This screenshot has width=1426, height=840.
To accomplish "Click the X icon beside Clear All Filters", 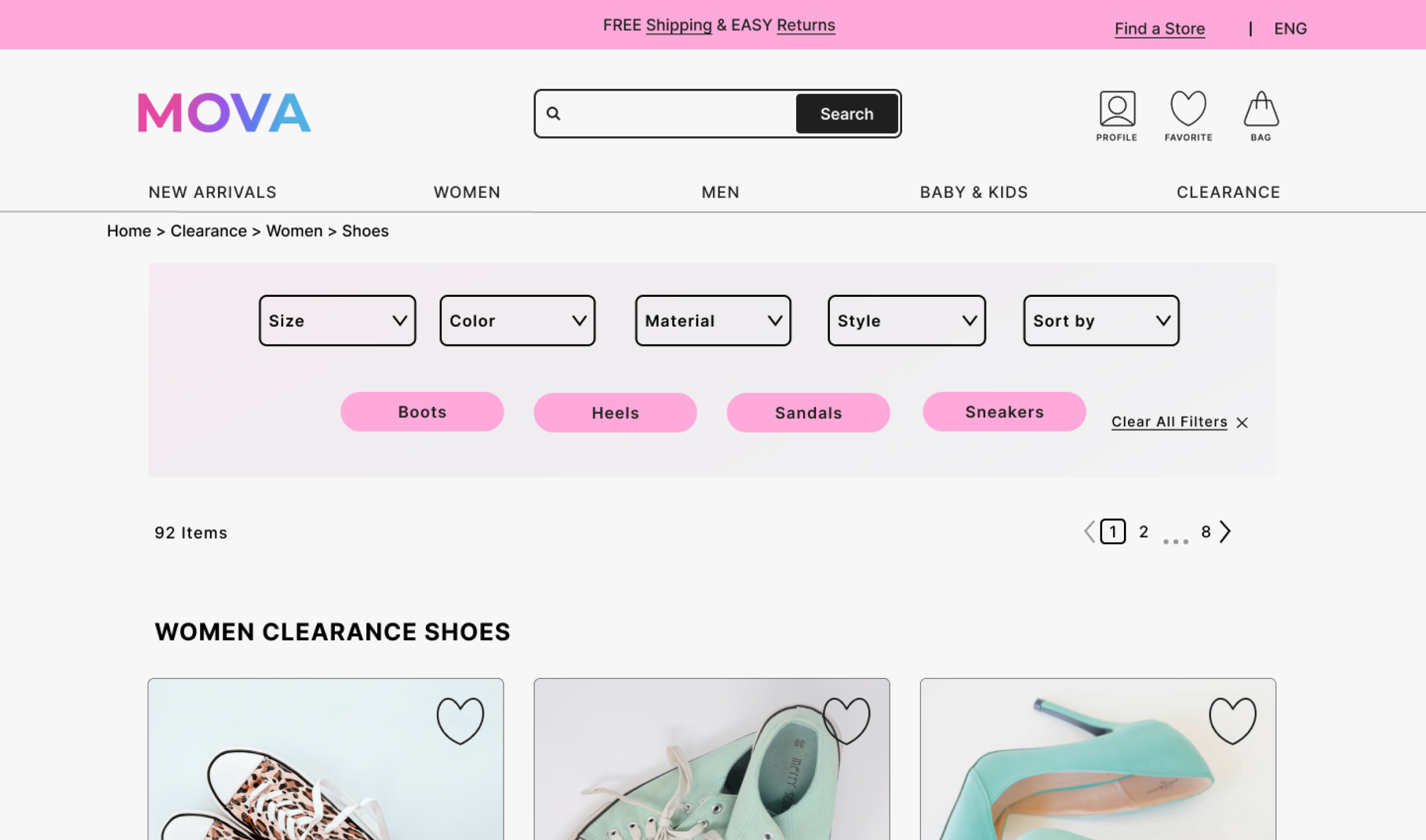I will (x=1242, y=423).
